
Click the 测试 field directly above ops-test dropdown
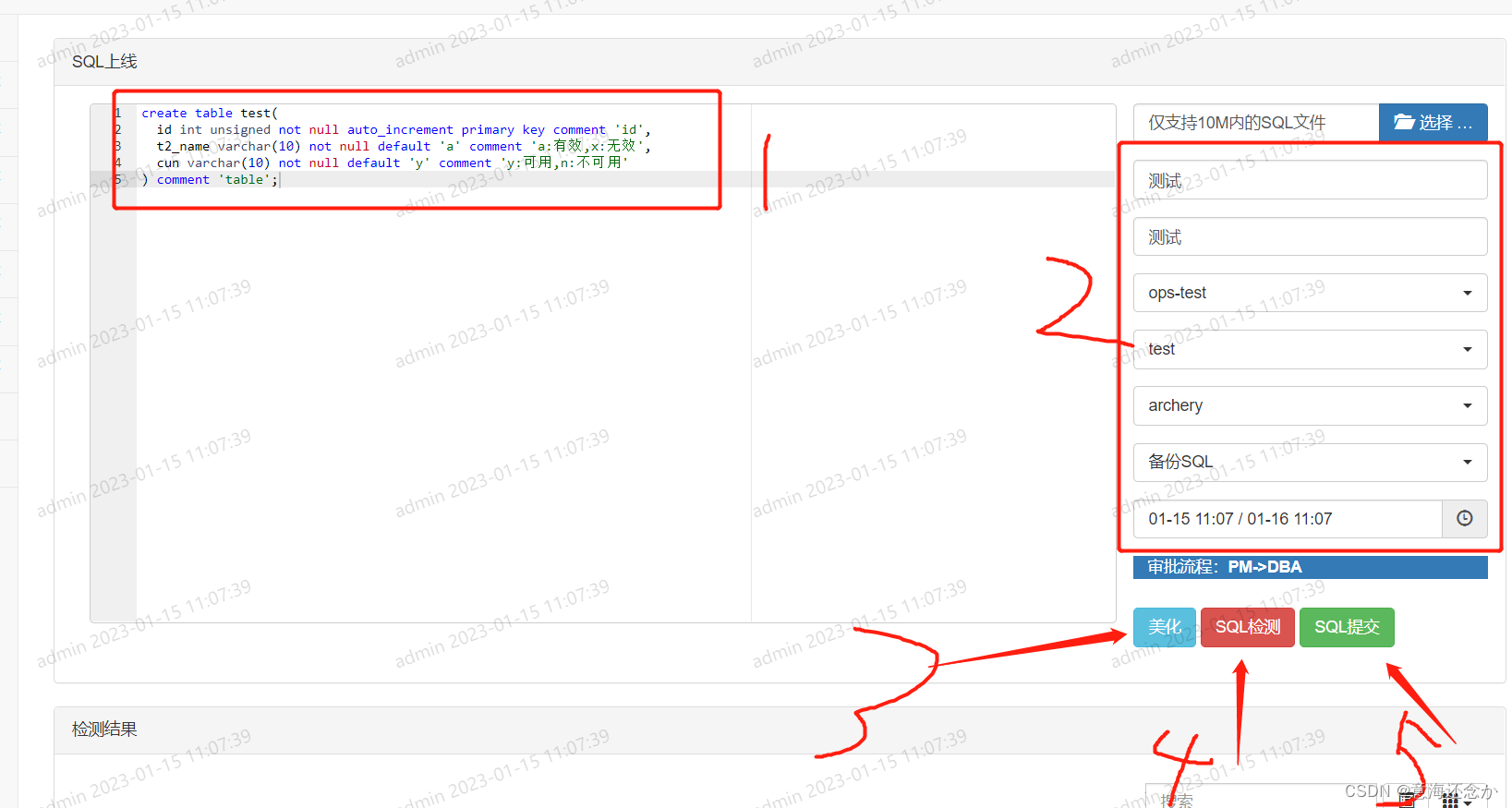1310,236
